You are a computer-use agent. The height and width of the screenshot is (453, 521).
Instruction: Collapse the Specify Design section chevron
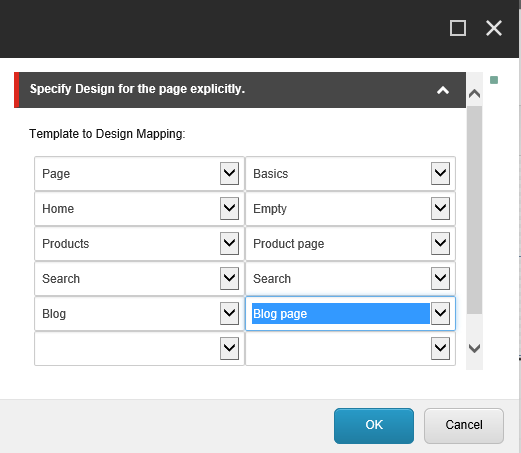coord(443,90)
